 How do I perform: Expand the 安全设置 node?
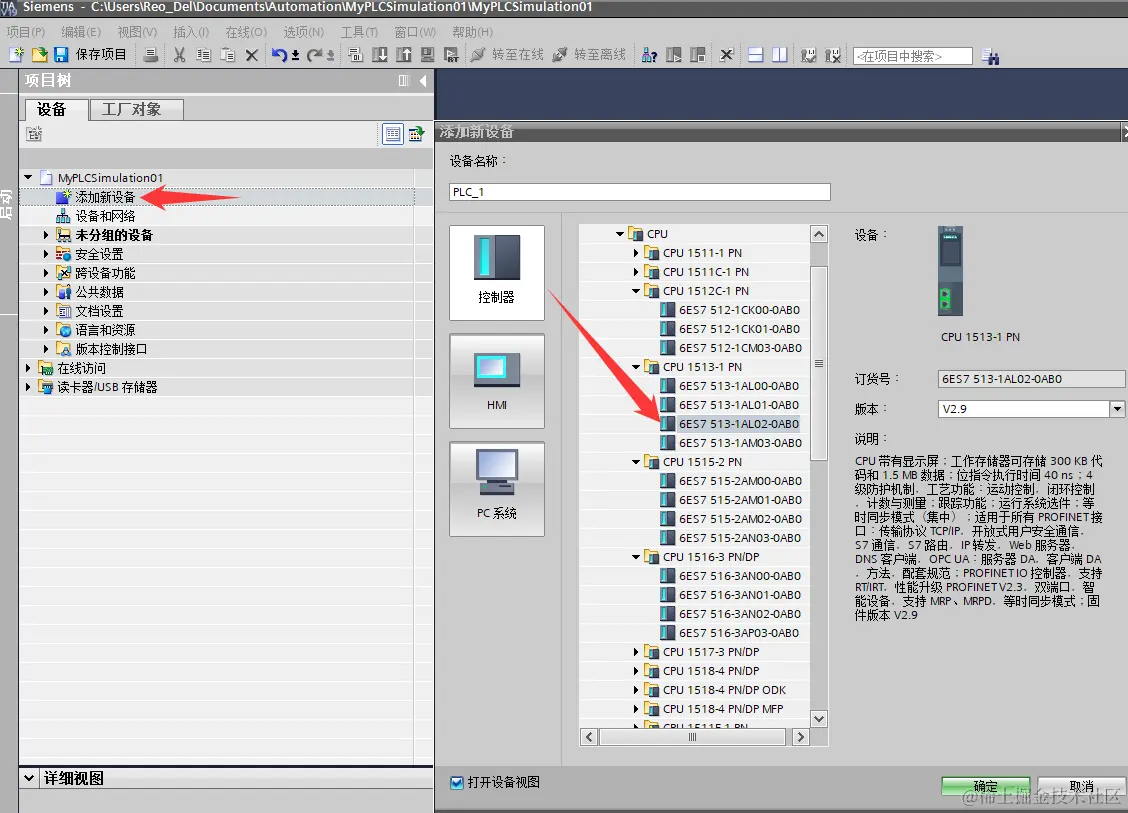pos(46,254)
